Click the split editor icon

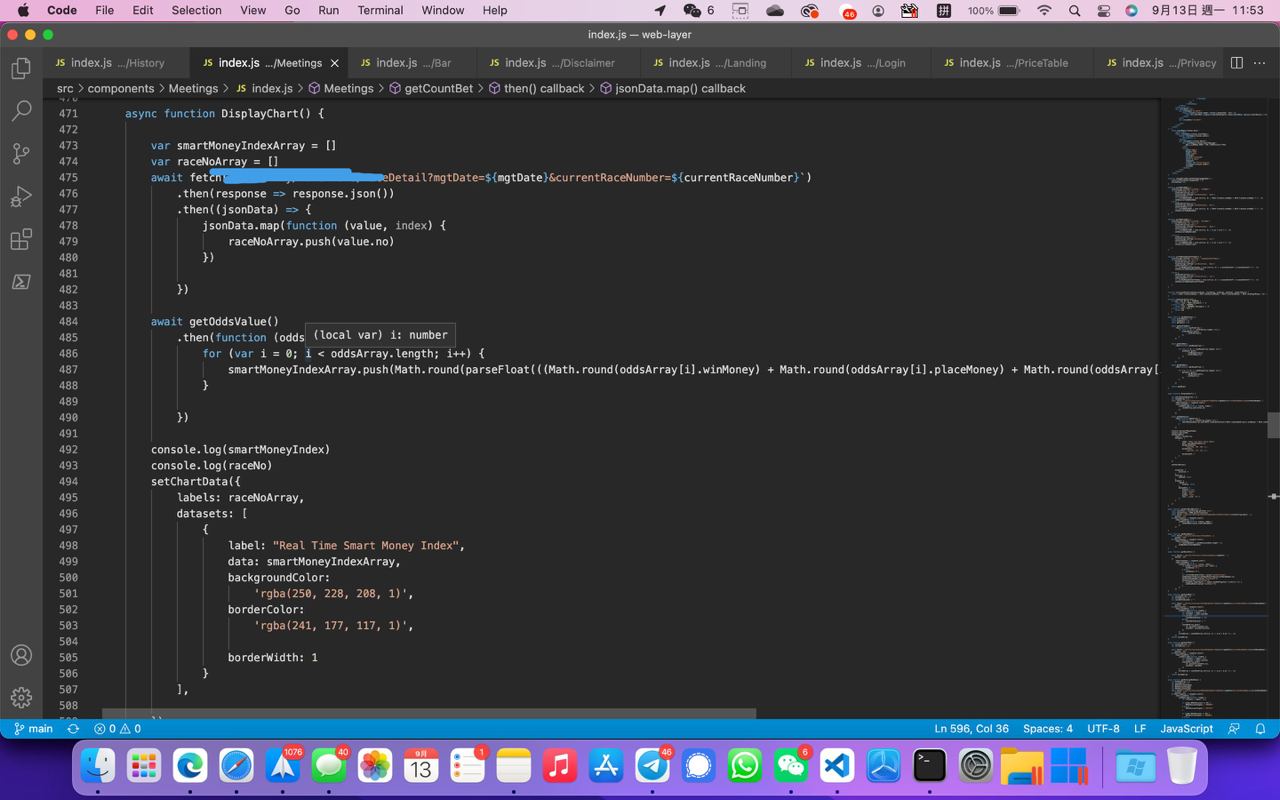point(1236,62)
